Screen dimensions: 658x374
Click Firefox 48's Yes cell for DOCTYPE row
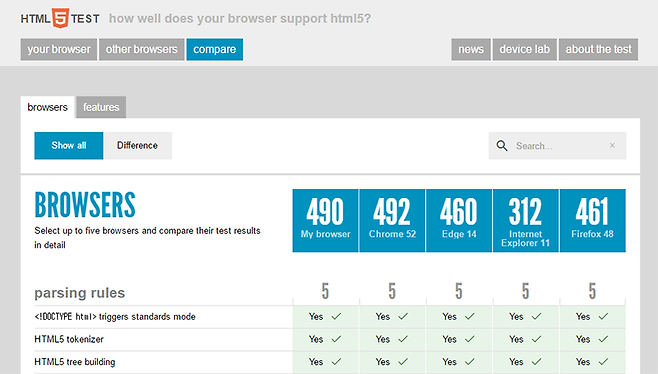click(593, 316)
